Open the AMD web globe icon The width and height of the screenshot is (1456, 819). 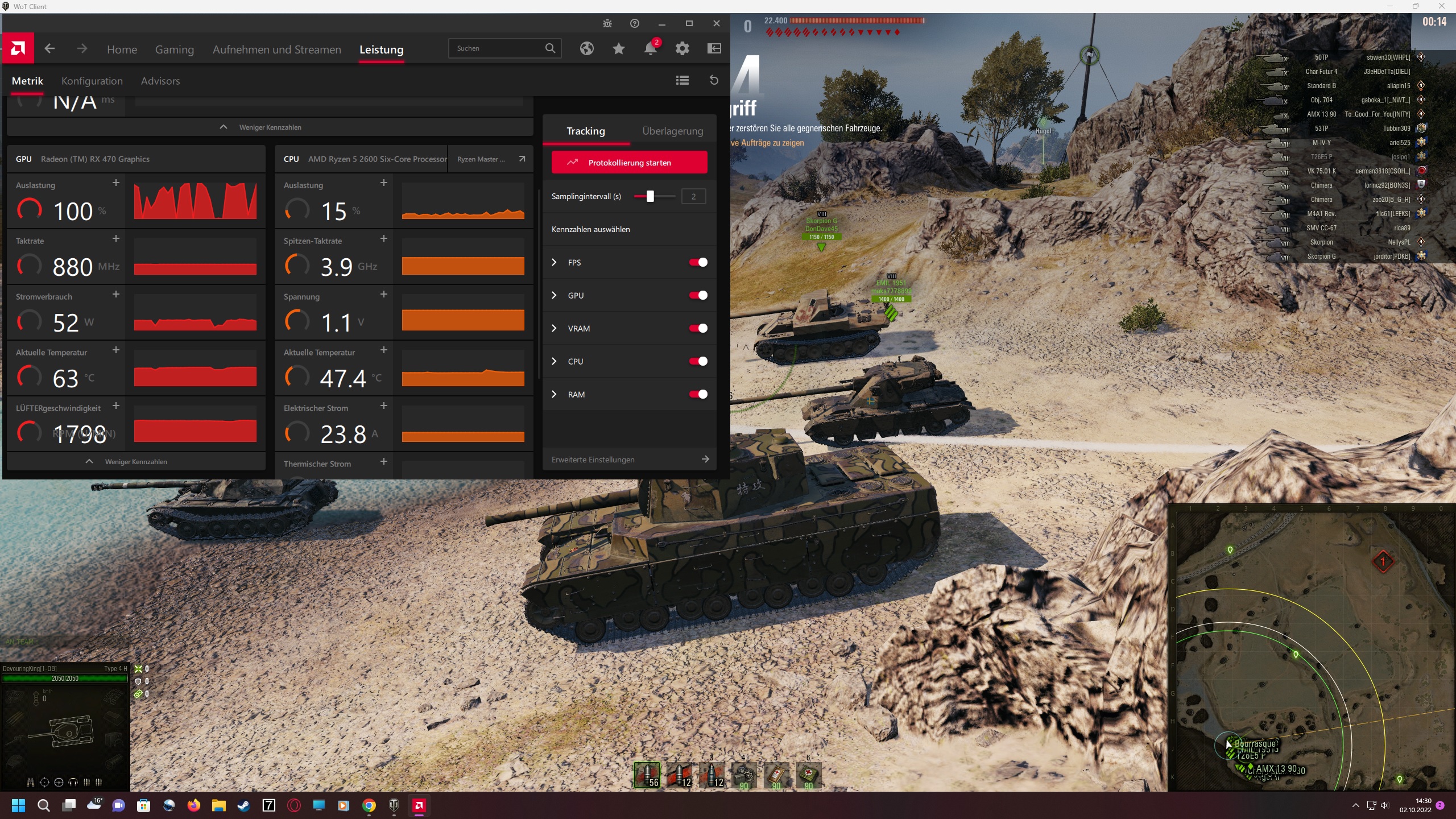click(586, 48)
